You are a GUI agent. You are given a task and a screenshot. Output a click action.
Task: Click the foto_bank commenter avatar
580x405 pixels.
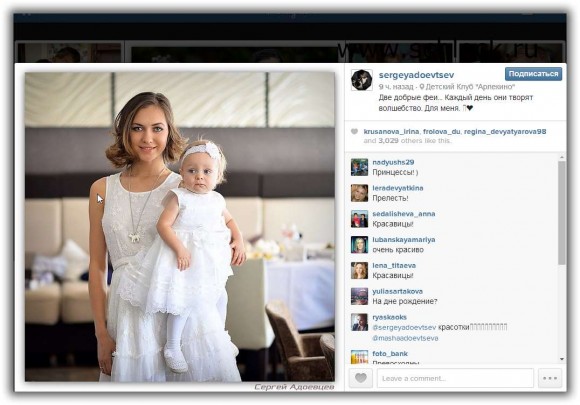pyautogui.click(x=359, y=357)
